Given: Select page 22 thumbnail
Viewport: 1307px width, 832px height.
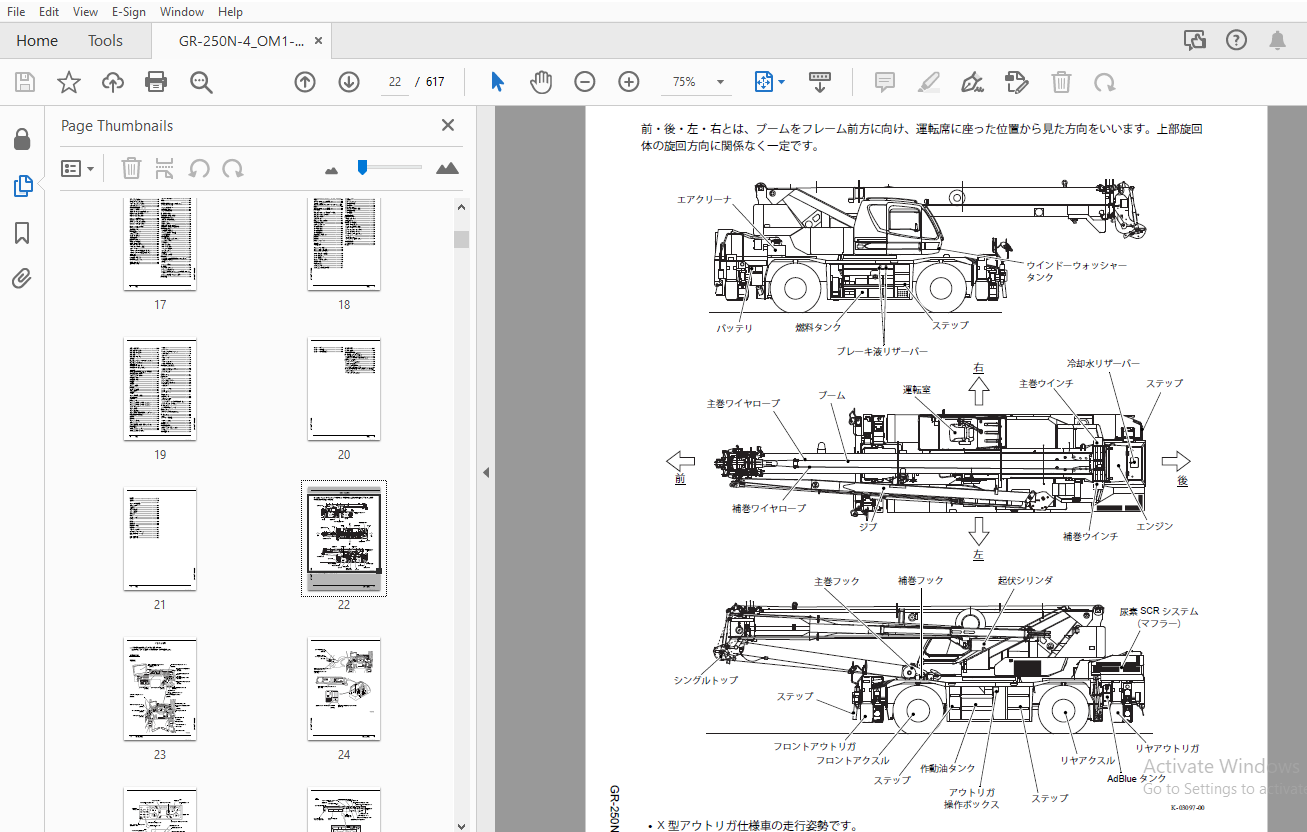Looking at the screenshot, I should point(344,539).
